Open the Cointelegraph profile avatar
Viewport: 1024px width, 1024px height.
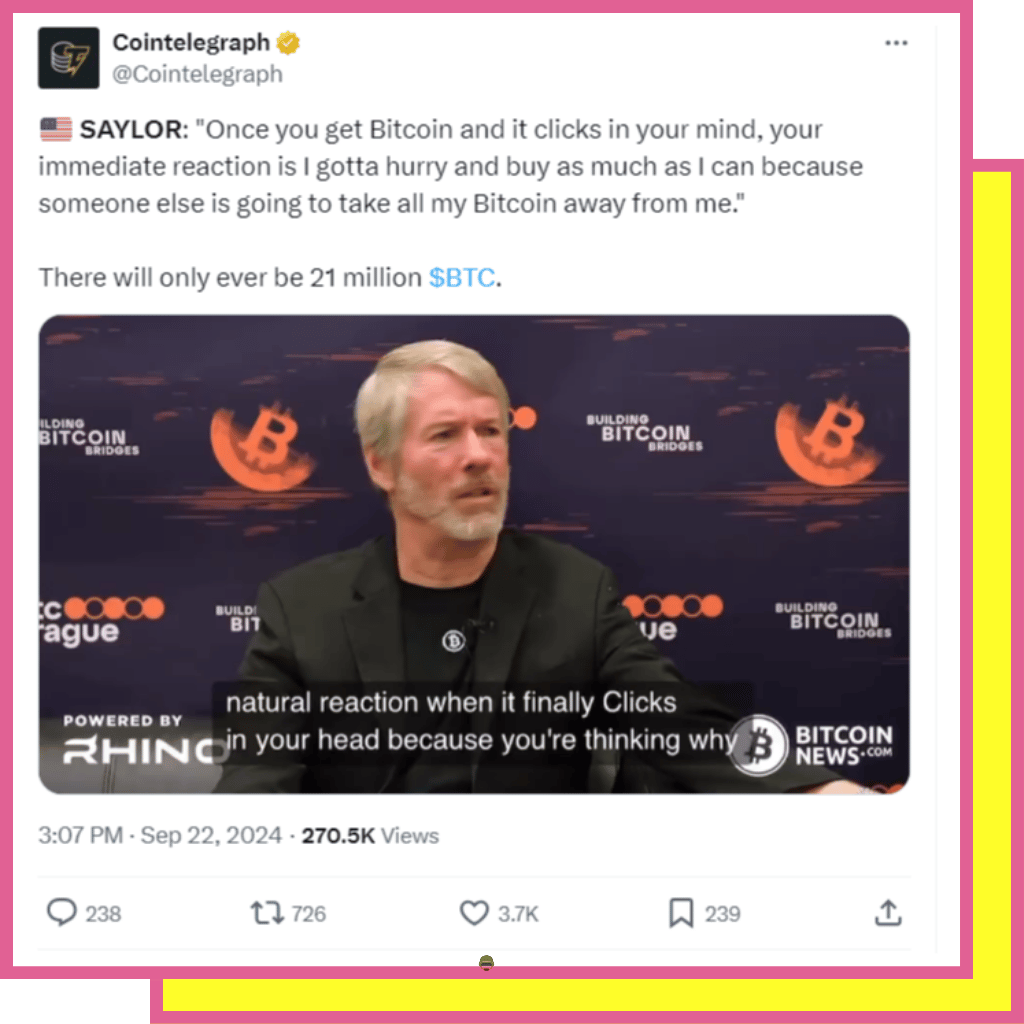pos(69,57)
